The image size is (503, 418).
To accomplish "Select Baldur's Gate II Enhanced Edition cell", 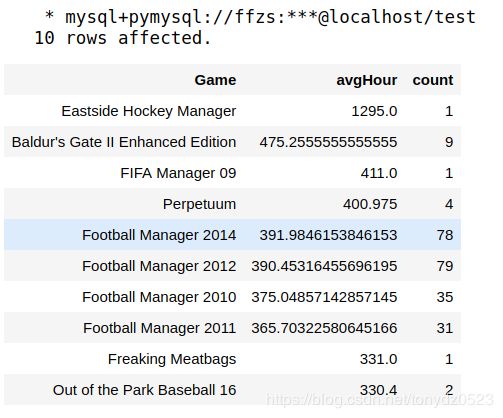I will (124, 142).
